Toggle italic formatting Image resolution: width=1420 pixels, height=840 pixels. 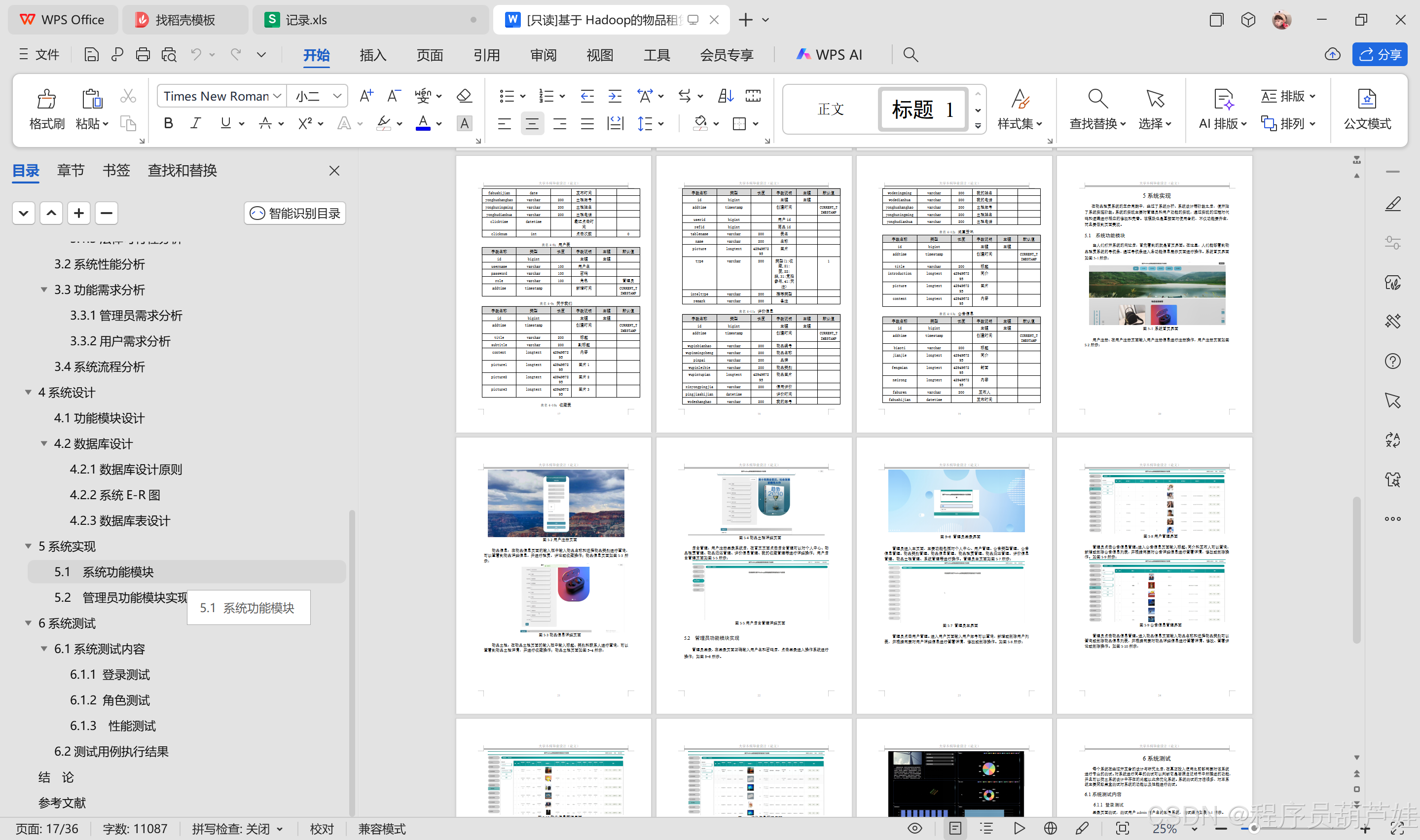pos(196,123)
